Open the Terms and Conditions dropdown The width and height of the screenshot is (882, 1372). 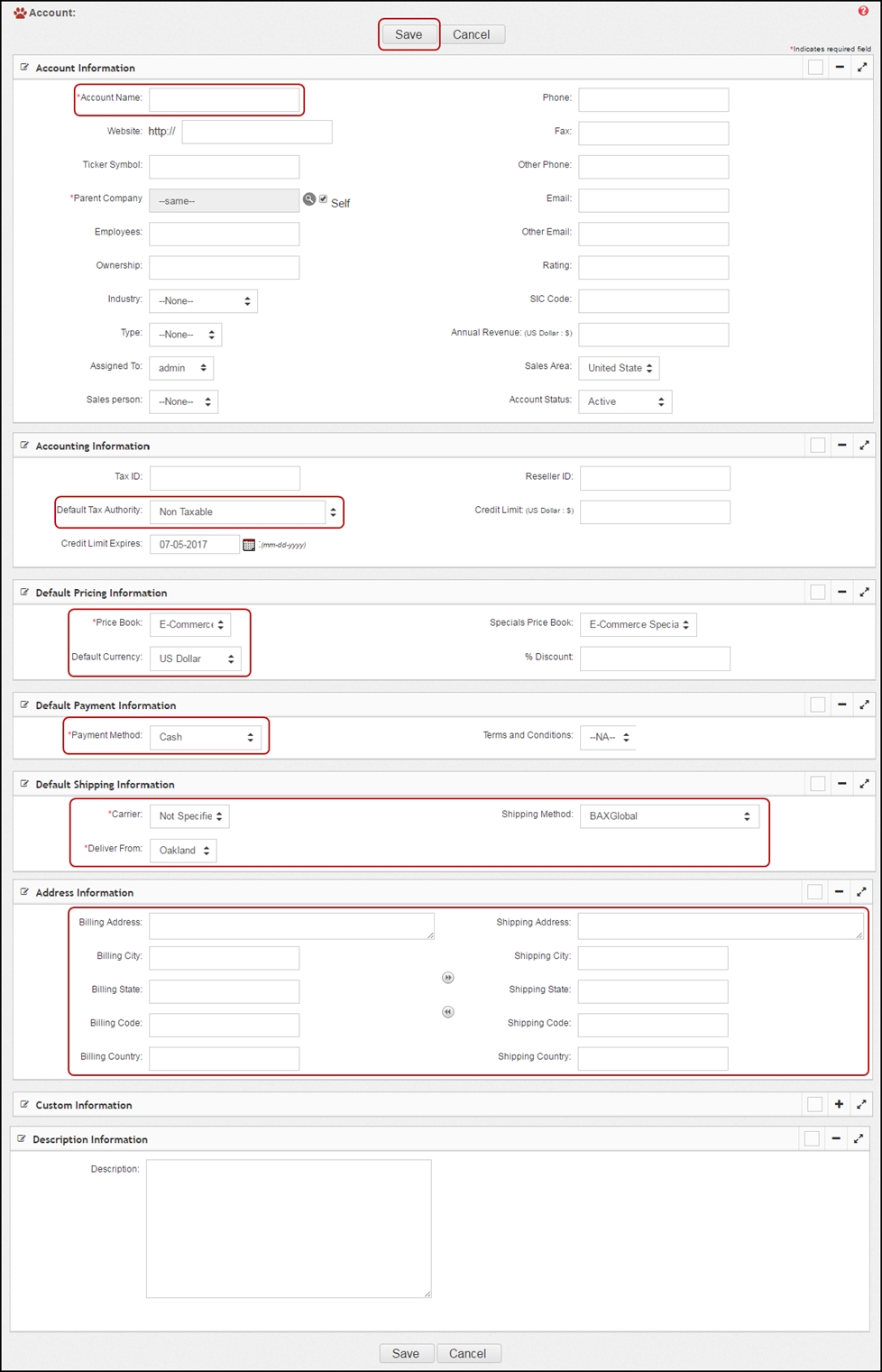(608, 737)
